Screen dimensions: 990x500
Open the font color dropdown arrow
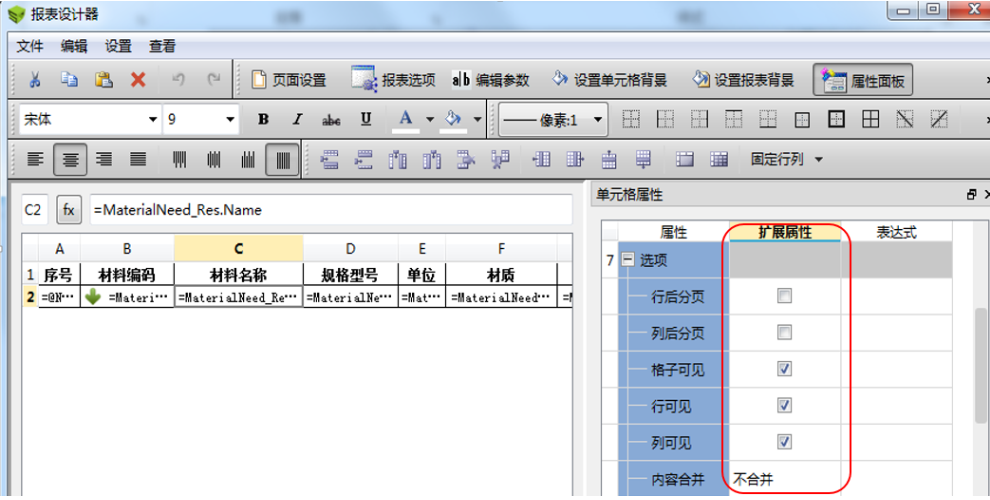430,119
